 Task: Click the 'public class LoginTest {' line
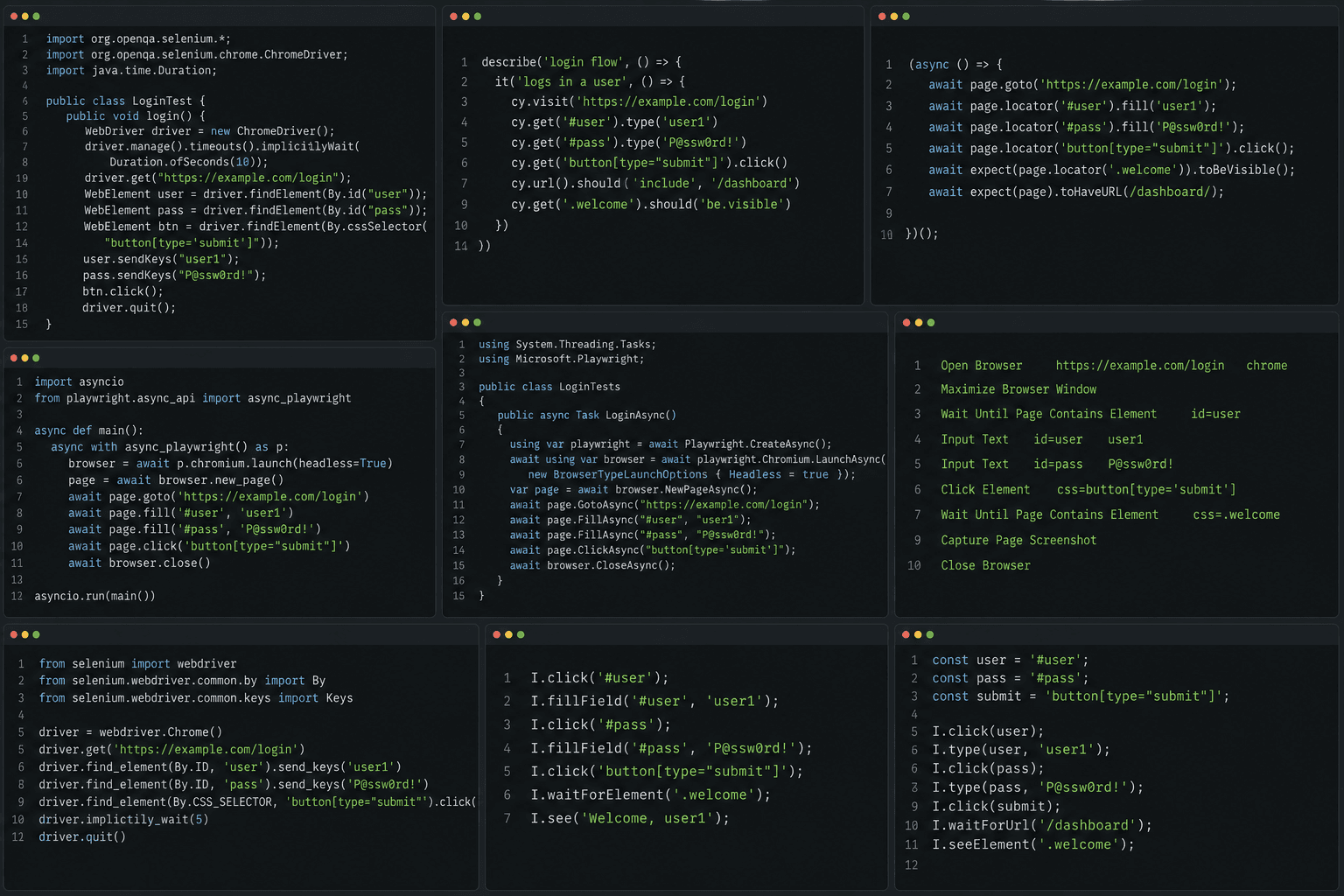click(x=126, y=101)
